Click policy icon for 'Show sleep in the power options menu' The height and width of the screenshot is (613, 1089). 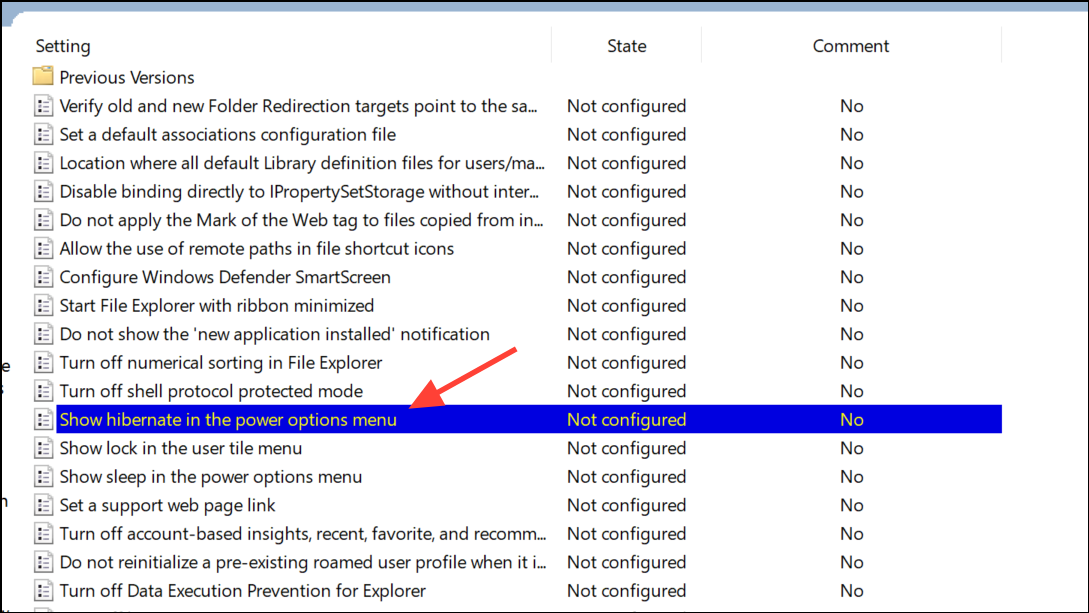pyautogui.click(x=43, y=476)
